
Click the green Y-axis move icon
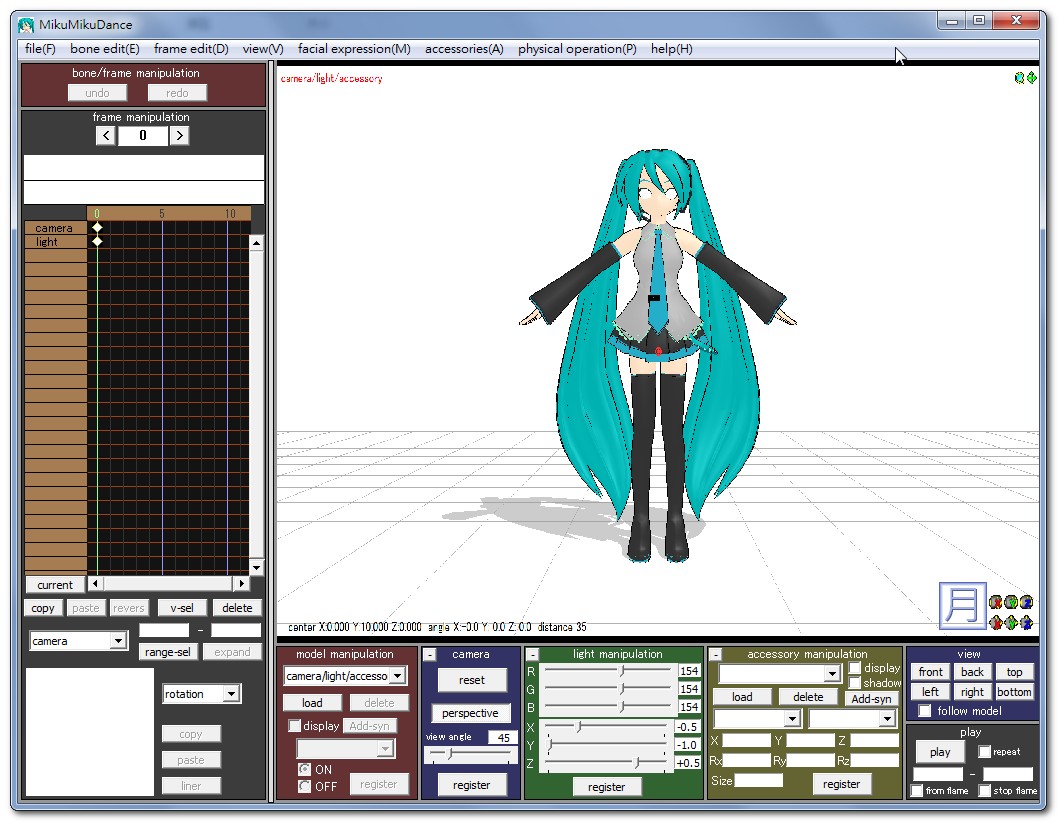[1011, 623]
